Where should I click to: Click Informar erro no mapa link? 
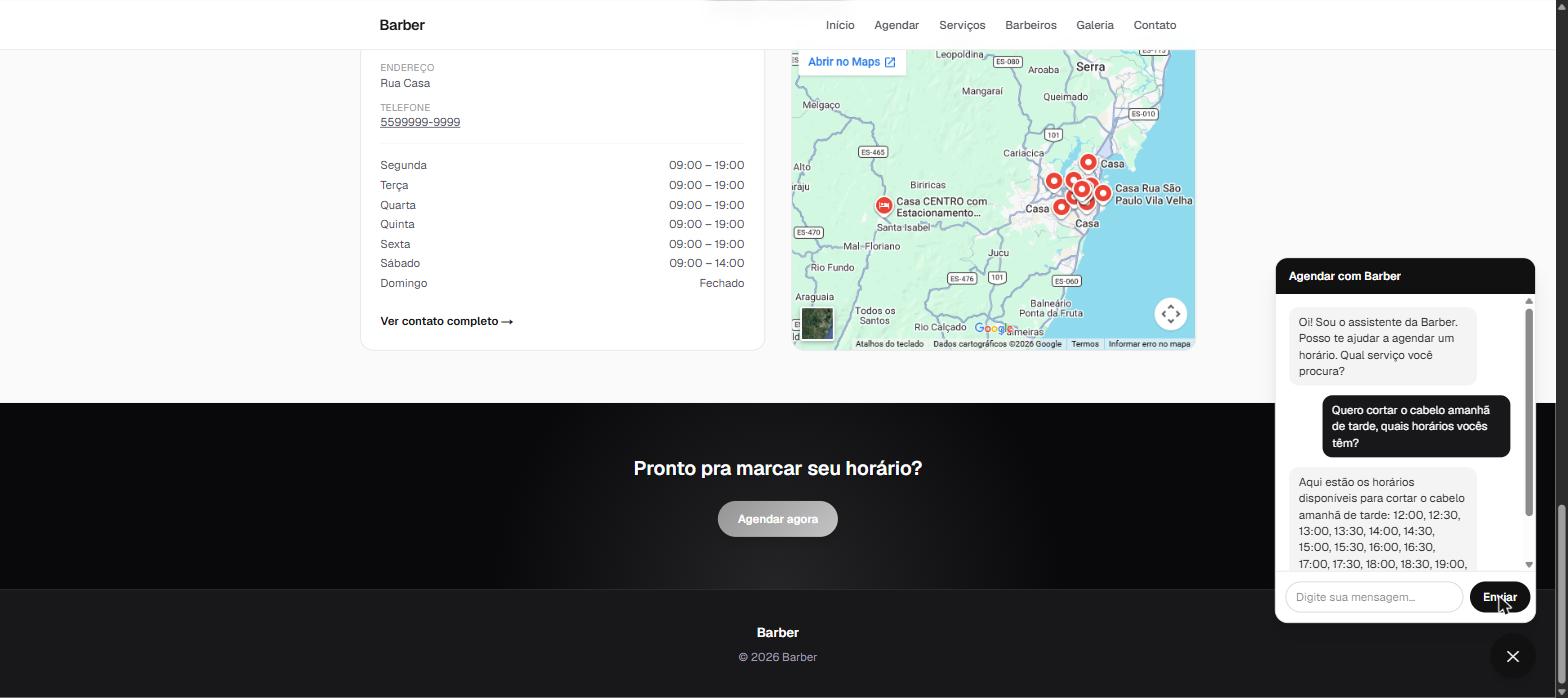point(1149,344)
